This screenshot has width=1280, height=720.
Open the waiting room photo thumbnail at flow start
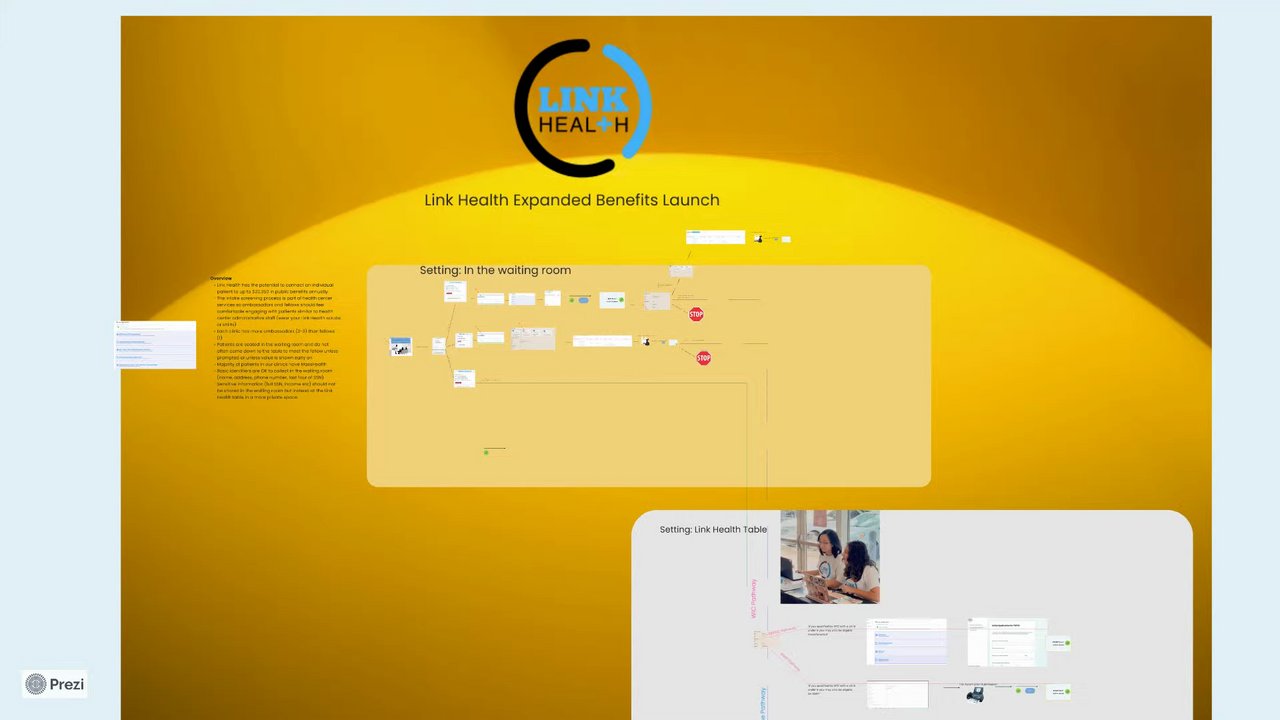click(x=401, y=347)
